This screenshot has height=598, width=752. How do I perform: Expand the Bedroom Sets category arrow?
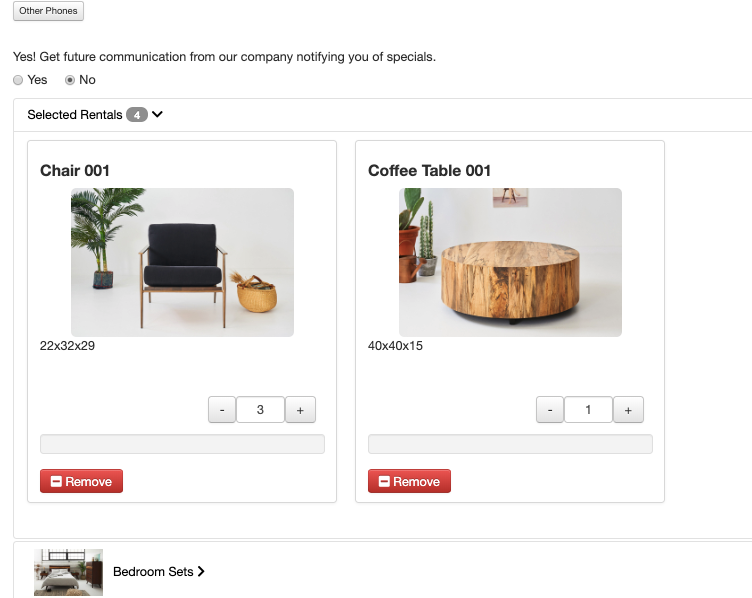tap(201, 572)
